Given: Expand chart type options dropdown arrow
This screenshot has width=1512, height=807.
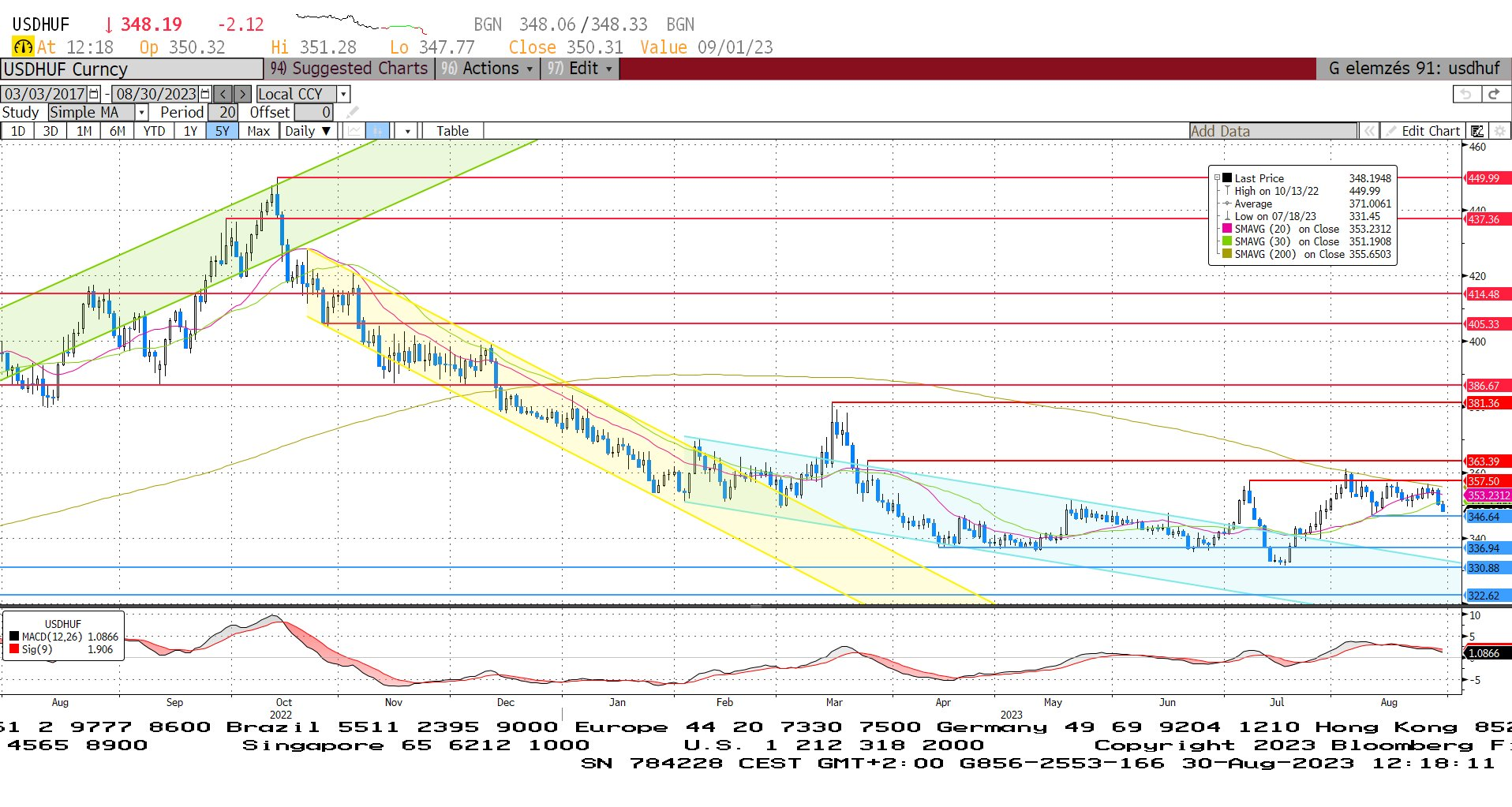Looking at the screenshot, I should (407, 131).
